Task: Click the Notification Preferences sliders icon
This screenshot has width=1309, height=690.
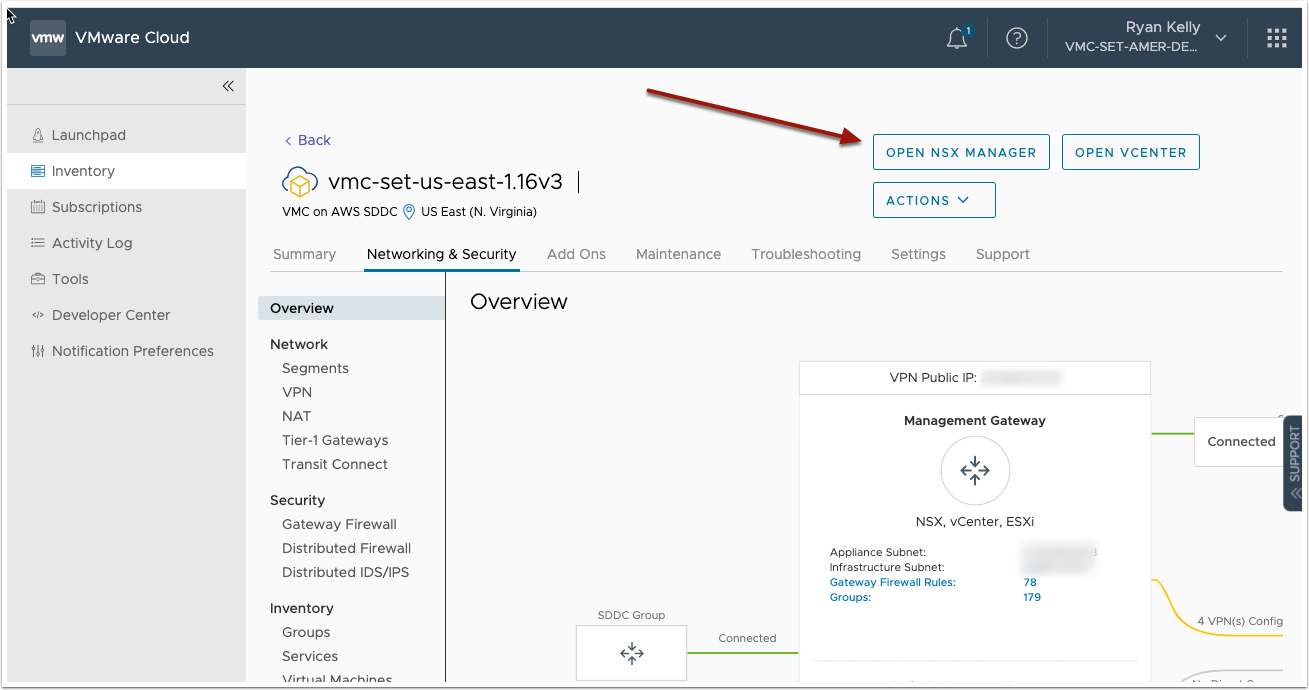Action: click(38, 351)
